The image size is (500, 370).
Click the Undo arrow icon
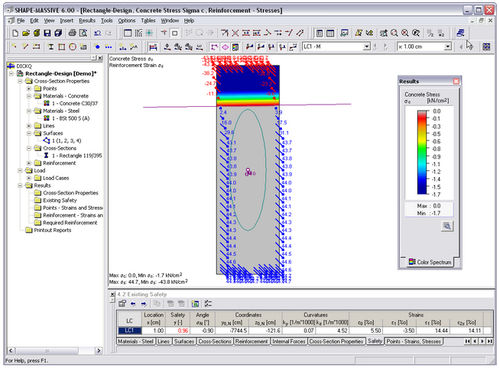(97, 33)
